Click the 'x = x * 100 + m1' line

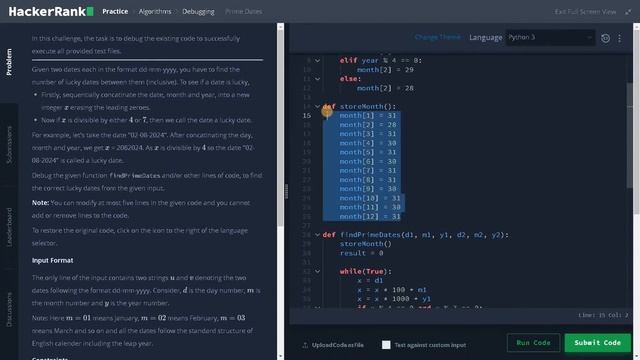[x=392, y=289]
